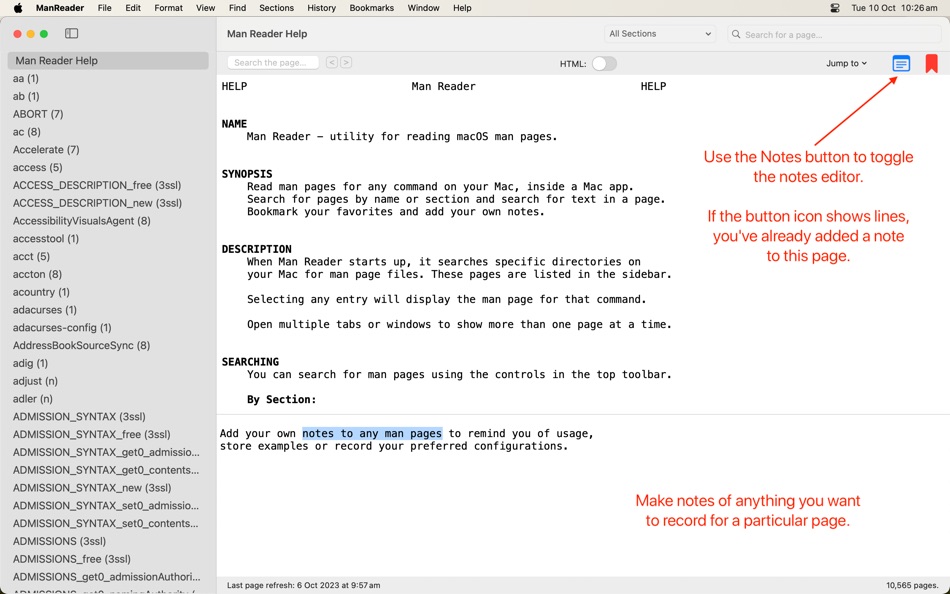Select Man Reader Help in the sidebar
This screenshot has height=594, width=950.
point(108,61)
